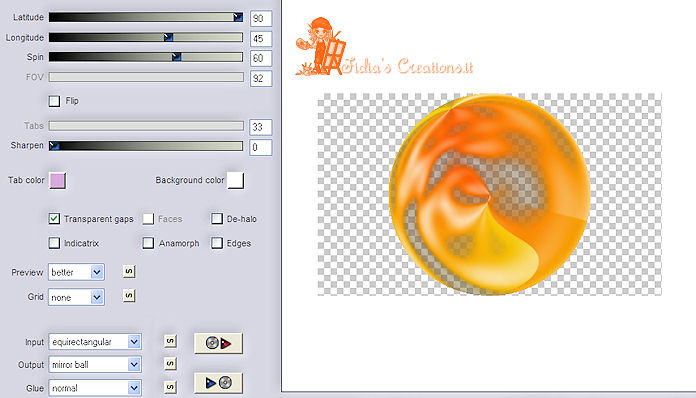696x398 pixels.
Task: Click the disc-then-play button beside Input
Action: (x=218, y=343)
